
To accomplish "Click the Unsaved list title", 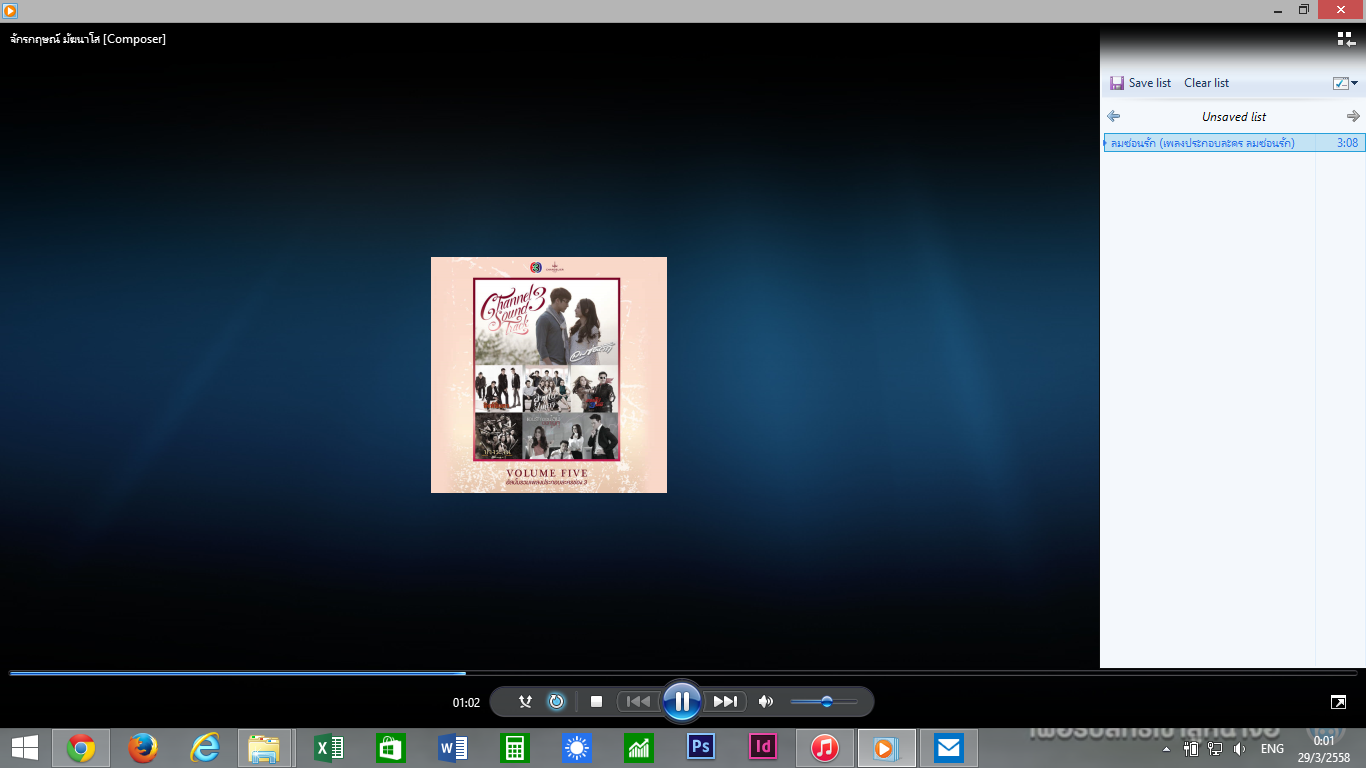I will point(1234,117).
